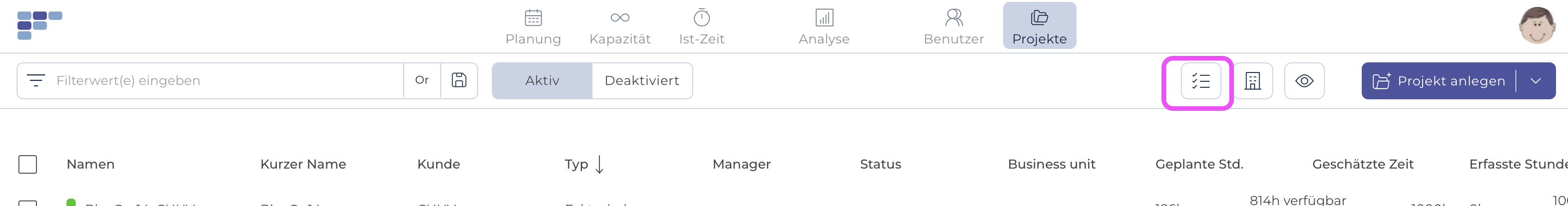Viewport: 1568px width, 206px height.
Task: Focus the Filterwert(e) eingeben field
Action: 225,80
